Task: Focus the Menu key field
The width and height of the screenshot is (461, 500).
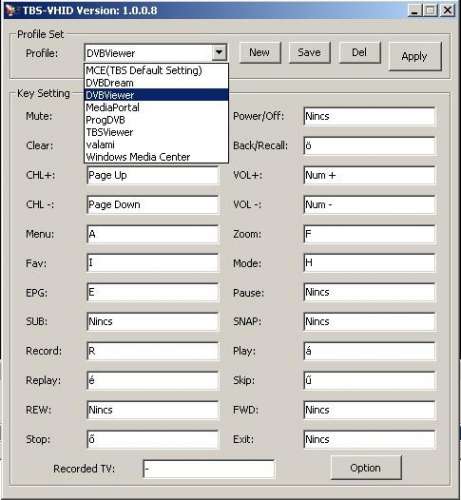Action: [153, 234]
